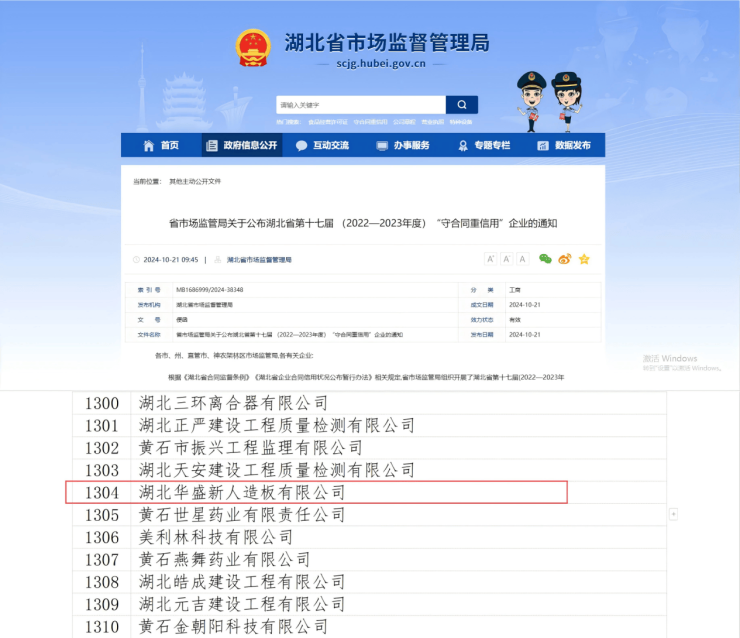740x638 pixels.
Task: Click row 1307 黄石燕舞药业有限公司
Action: pyautogui.click(x=369, y=560)
